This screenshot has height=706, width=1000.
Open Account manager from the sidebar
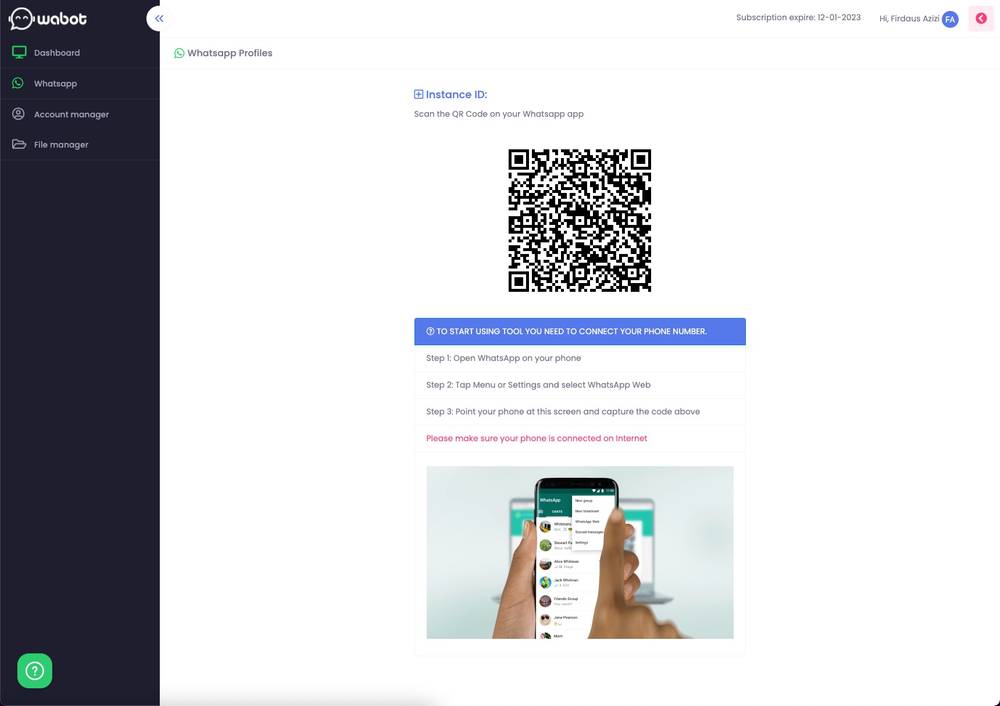72,113
